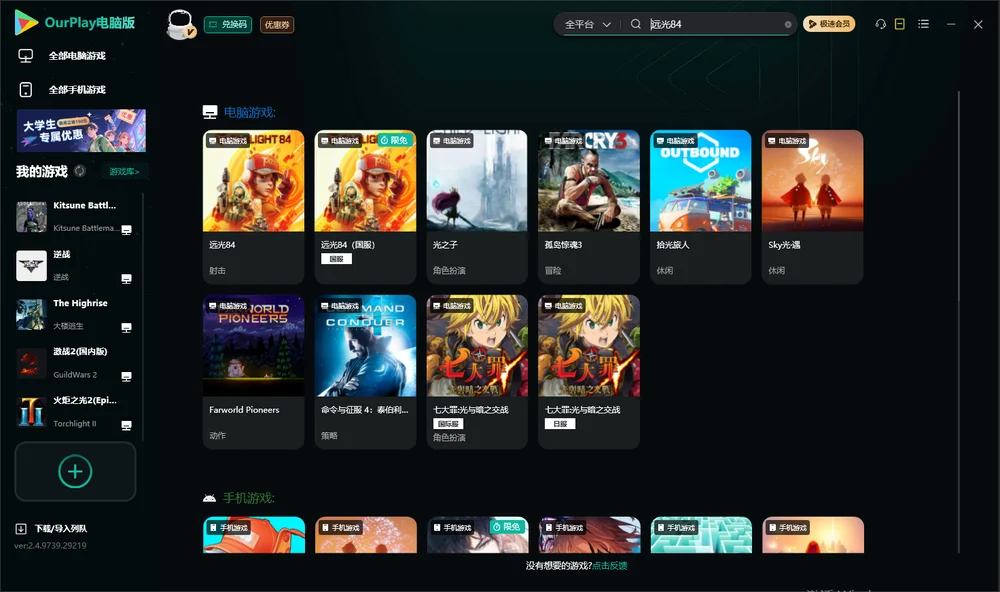Clear the search field with the x icon

click(x=788, y=24)
